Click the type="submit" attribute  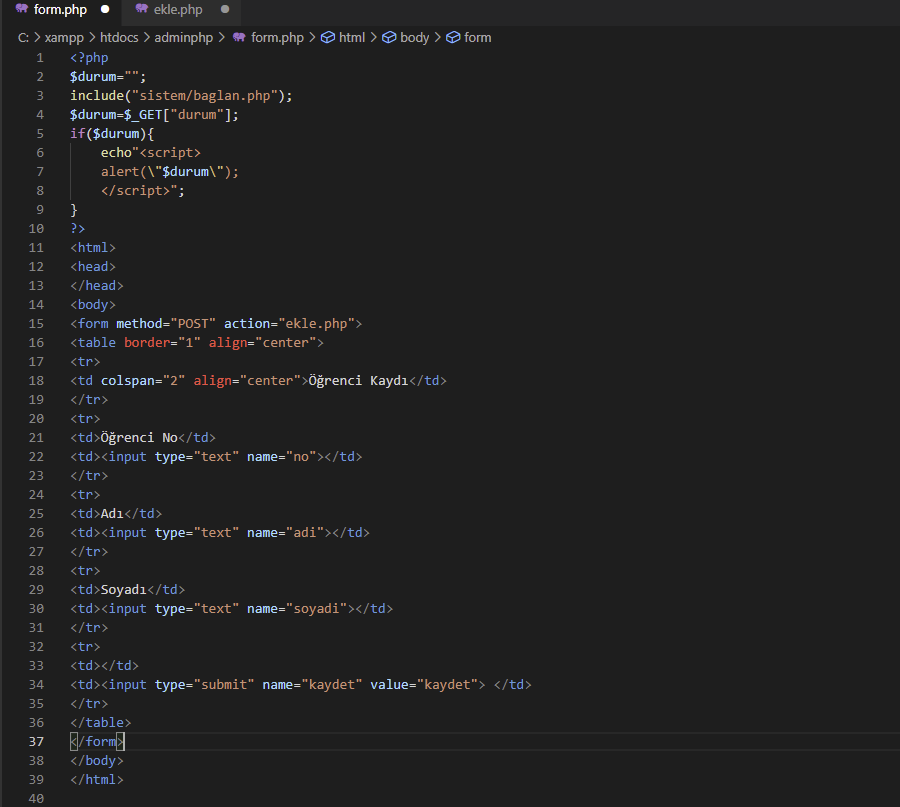point(204,685)
